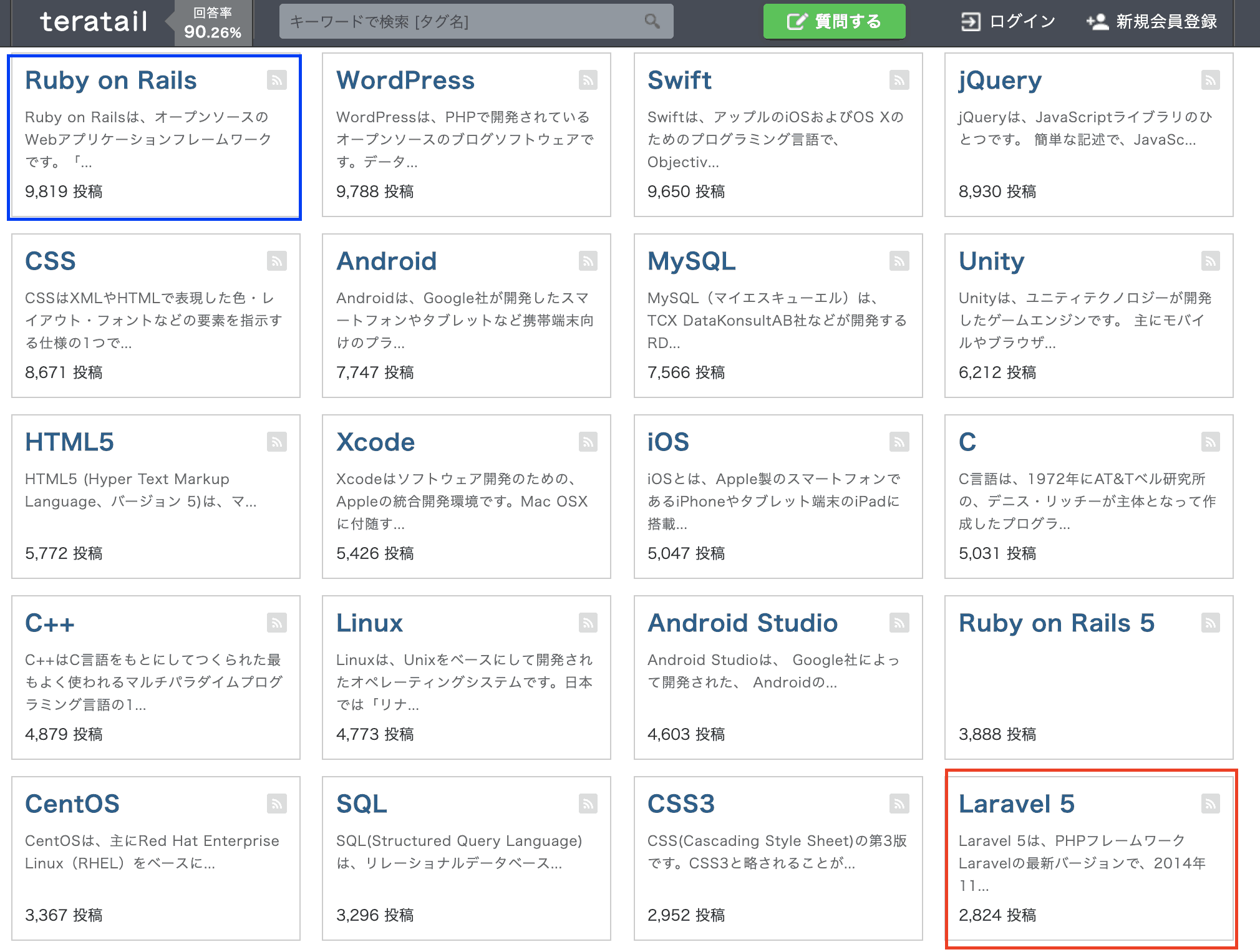Click the Unity card description text
Image resolution: width=1260 pixels, height=952 pixels.
coord(1085,321)
